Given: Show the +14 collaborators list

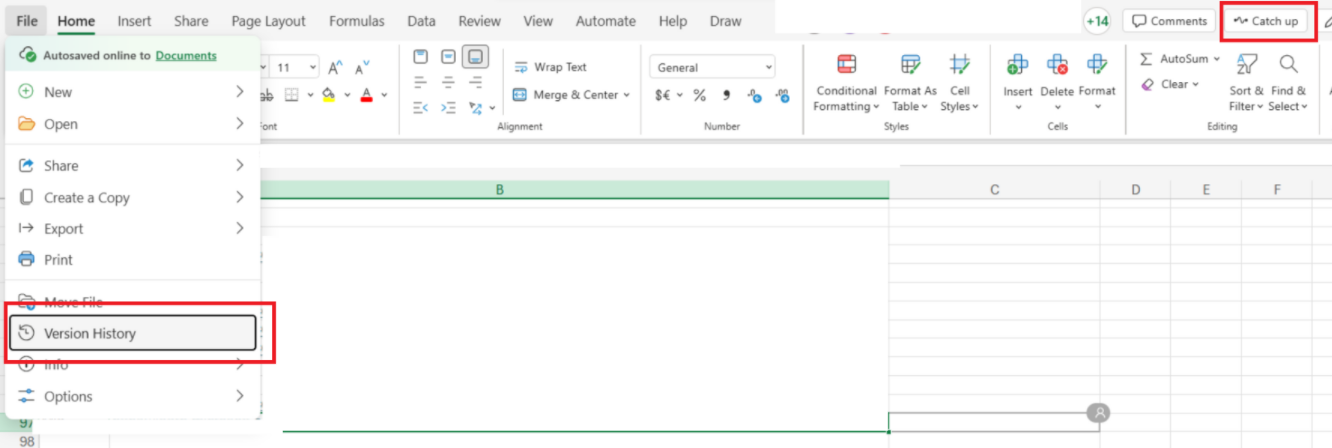Looking at the screenshot, I should tap(1097, 21).
